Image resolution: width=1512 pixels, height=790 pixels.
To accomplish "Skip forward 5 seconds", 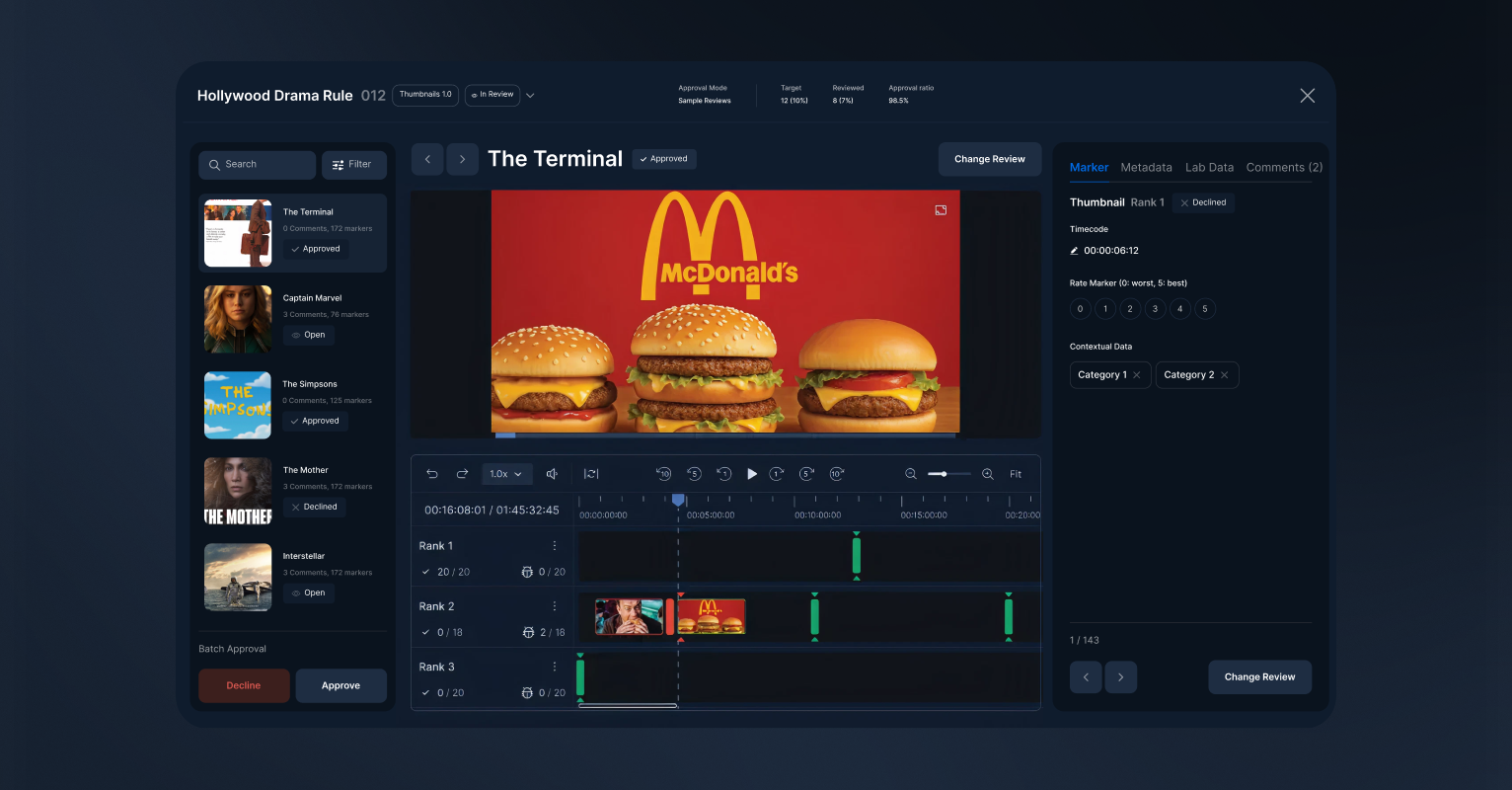I will pyautogui.click(x=806, y=474).
